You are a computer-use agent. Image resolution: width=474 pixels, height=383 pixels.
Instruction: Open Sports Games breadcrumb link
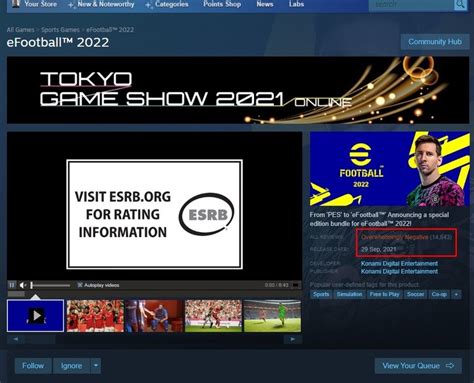pyautogui.click(x=60, y=30)
